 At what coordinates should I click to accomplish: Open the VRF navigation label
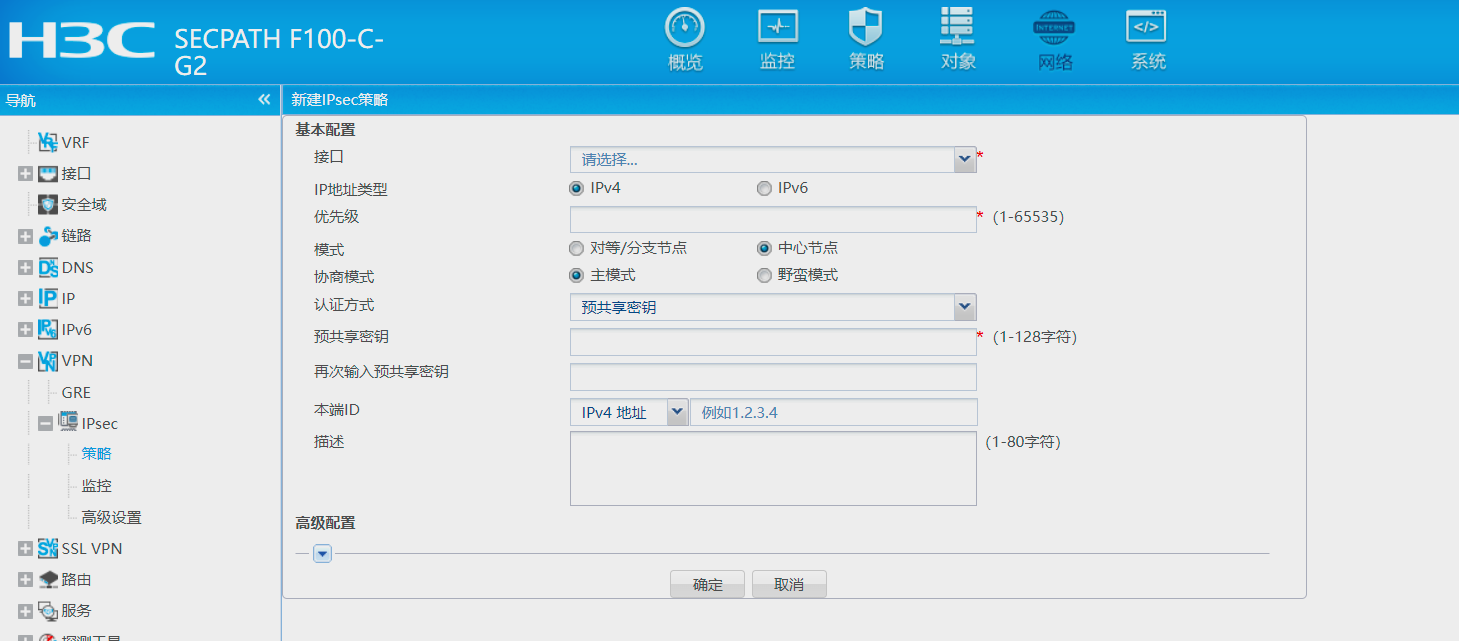pyautogui.click(x=75, y=143)
